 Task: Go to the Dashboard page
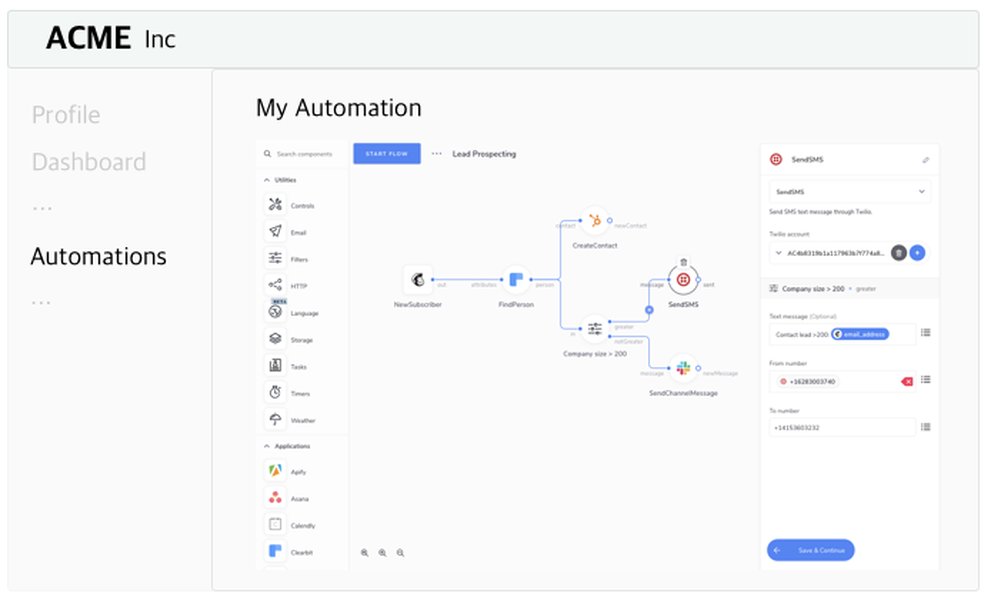coord(89,161)
